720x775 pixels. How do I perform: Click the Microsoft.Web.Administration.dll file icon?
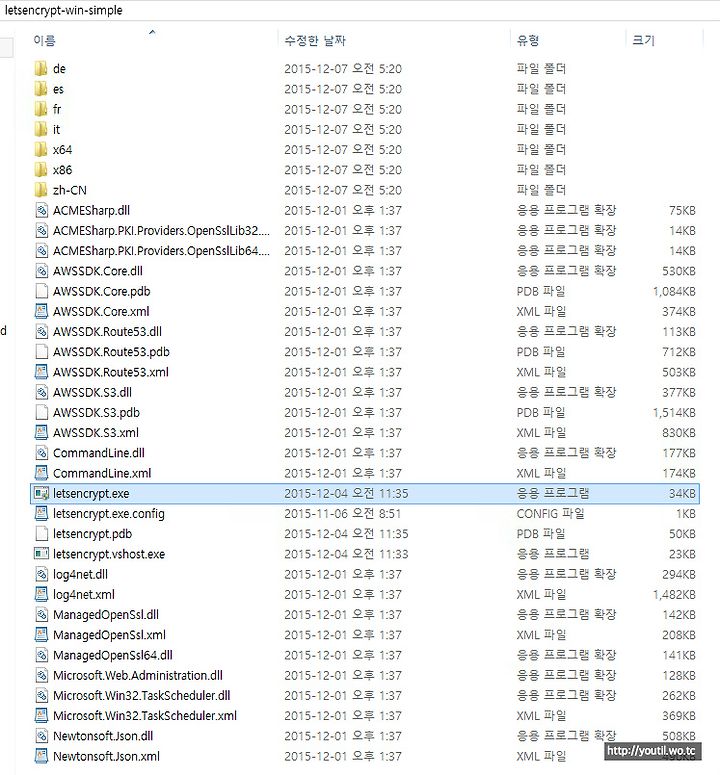coord(42,675)
